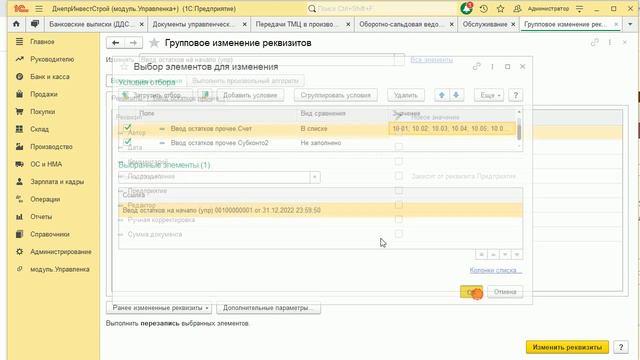Click Добавить условие button
This screenshot has width=640, height=360.
250,95
